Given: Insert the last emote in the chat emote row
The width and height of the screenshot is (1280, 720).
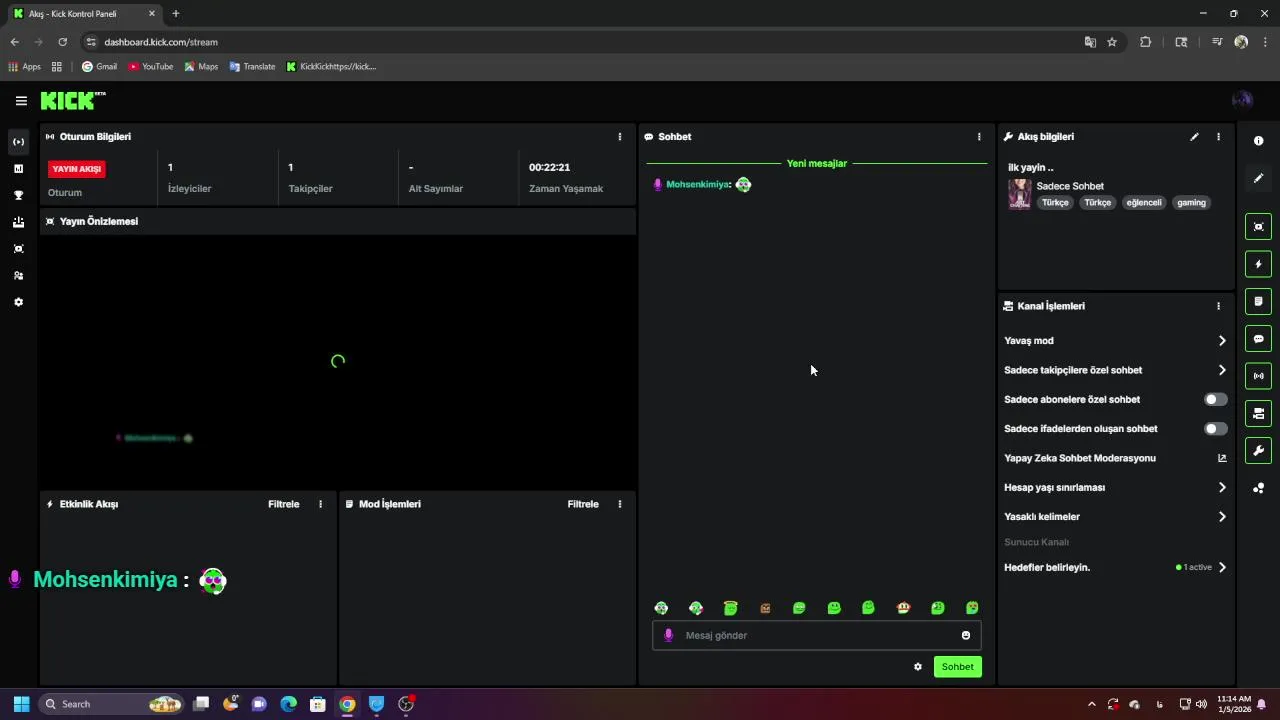Looking at the screenshot, I should click(972, 608).
